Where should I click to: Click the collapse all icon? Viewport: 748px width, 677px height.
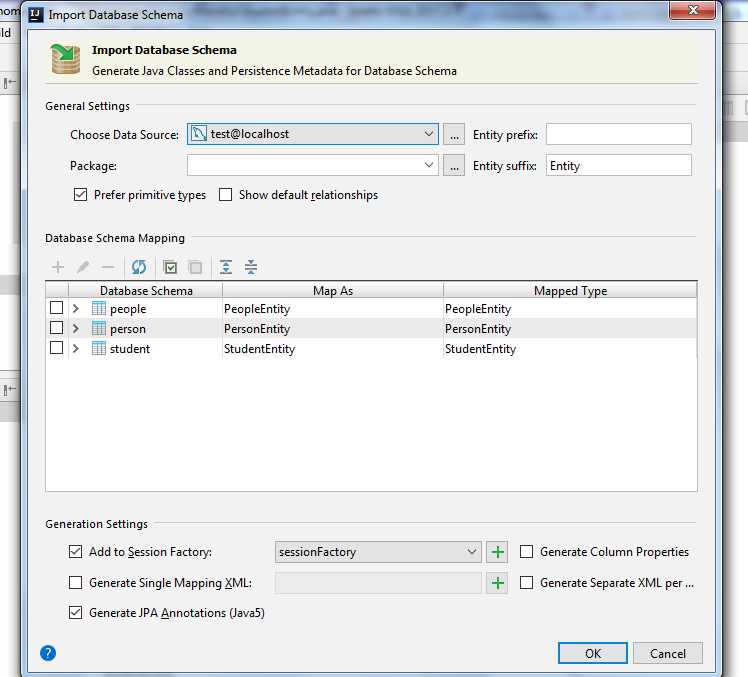251,267
